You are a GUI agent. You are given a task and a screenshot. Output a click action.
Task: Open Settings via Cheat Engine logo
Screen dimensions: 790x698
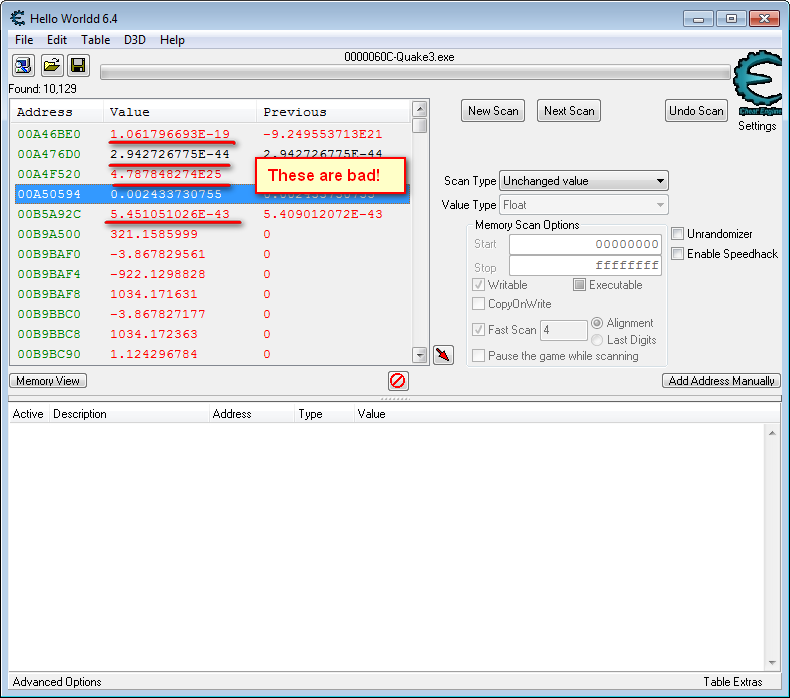tap(757, 90)
